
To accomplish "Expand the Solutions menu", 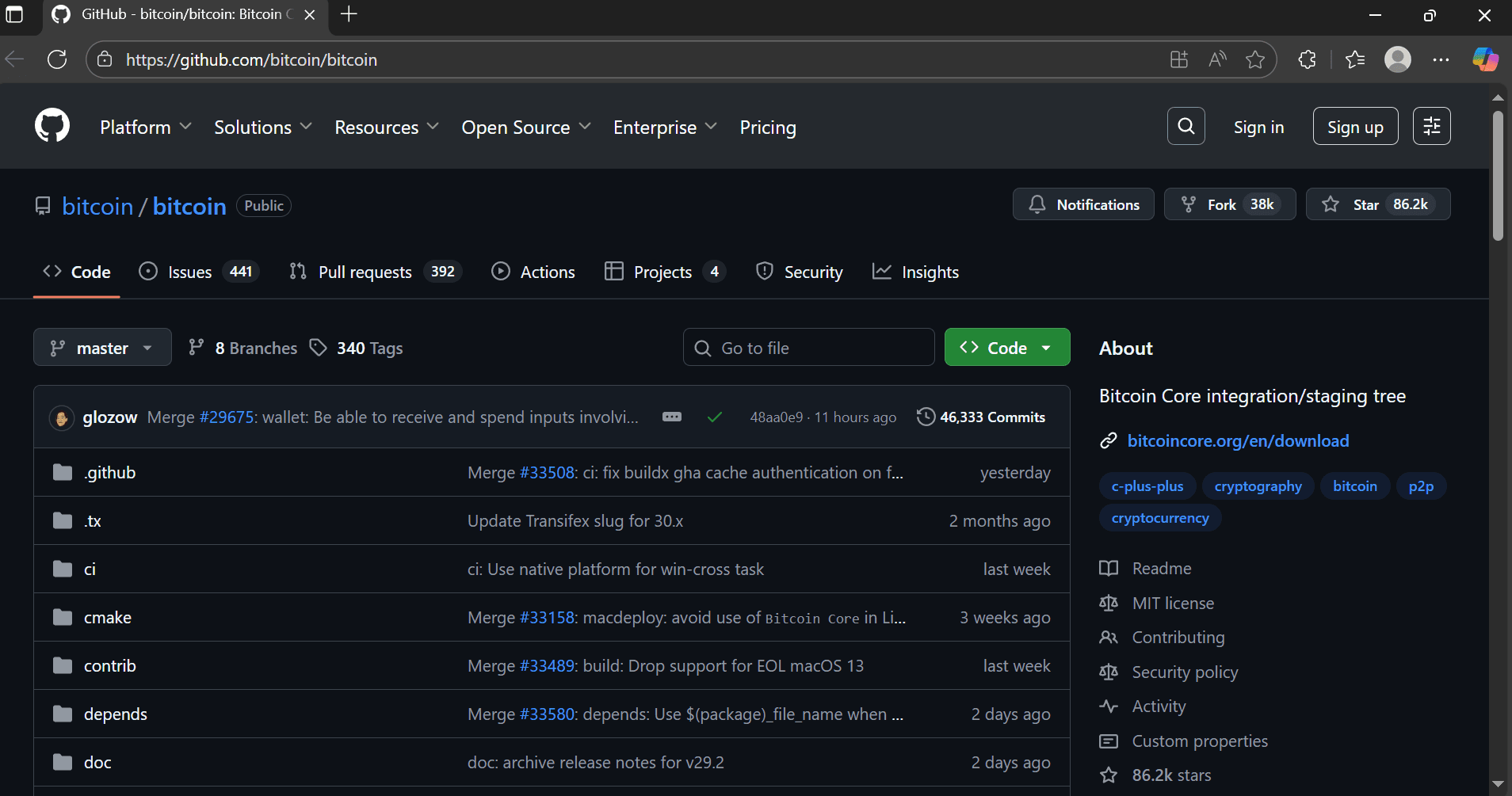I will click(x=263, y=128).
